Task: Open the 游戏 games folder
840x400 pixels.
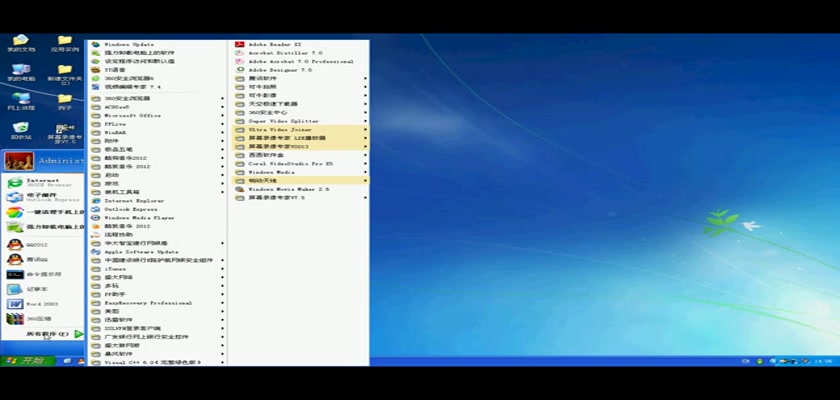Action: 156,184
